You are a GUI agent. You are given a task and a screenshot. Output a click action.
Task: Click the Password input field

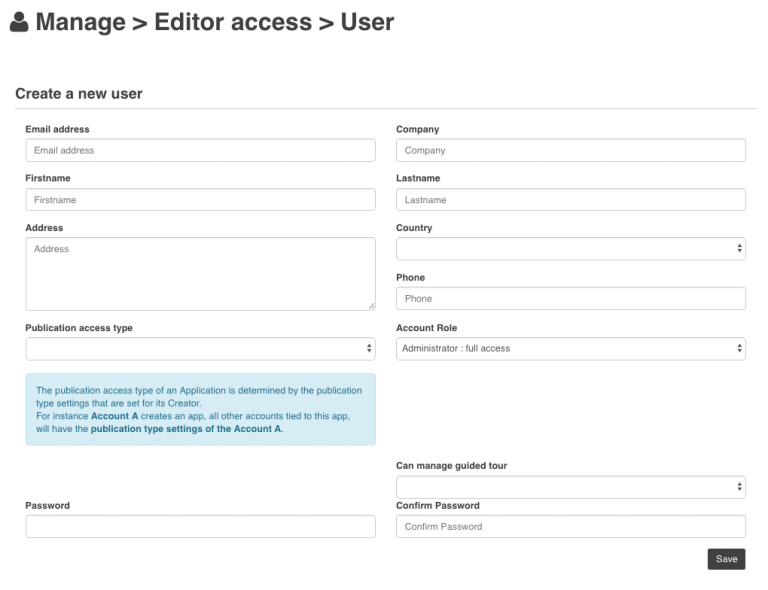[x=200, y=527]
